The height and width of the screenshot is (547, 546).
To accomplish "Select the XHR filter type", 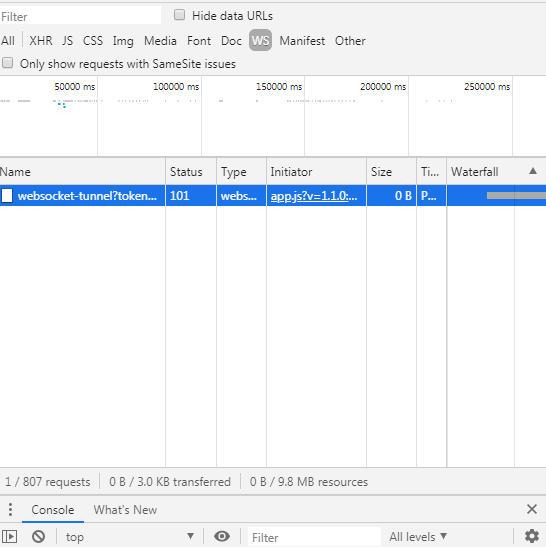I will 41,41.
